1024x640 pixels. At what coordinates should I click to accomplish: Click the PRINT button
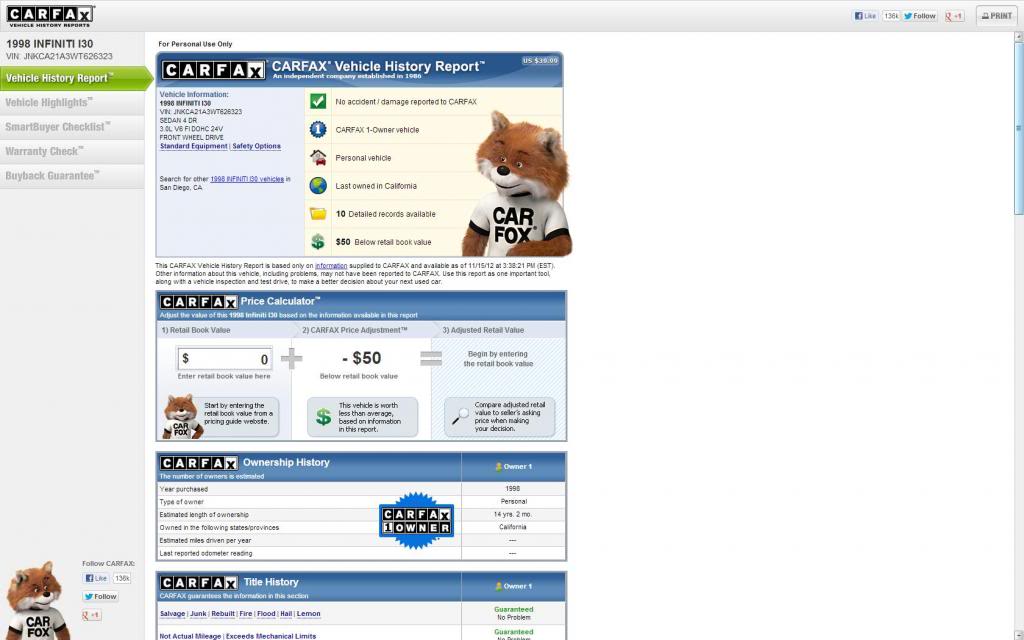pyautogui.click(x=997, y=16)
